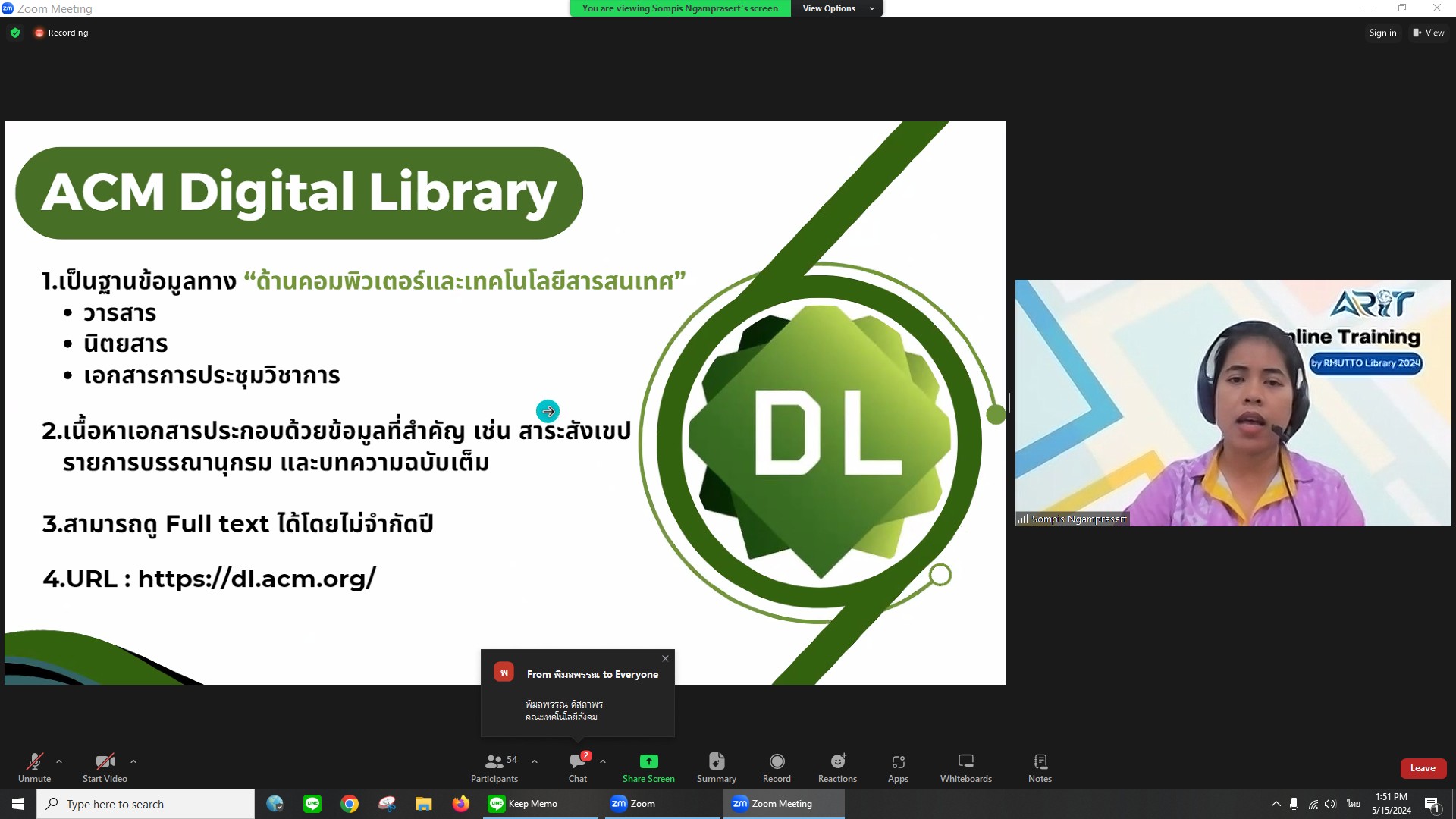Open the meeting Summary
Screen dimensions: 1456x819
(717, 767)
